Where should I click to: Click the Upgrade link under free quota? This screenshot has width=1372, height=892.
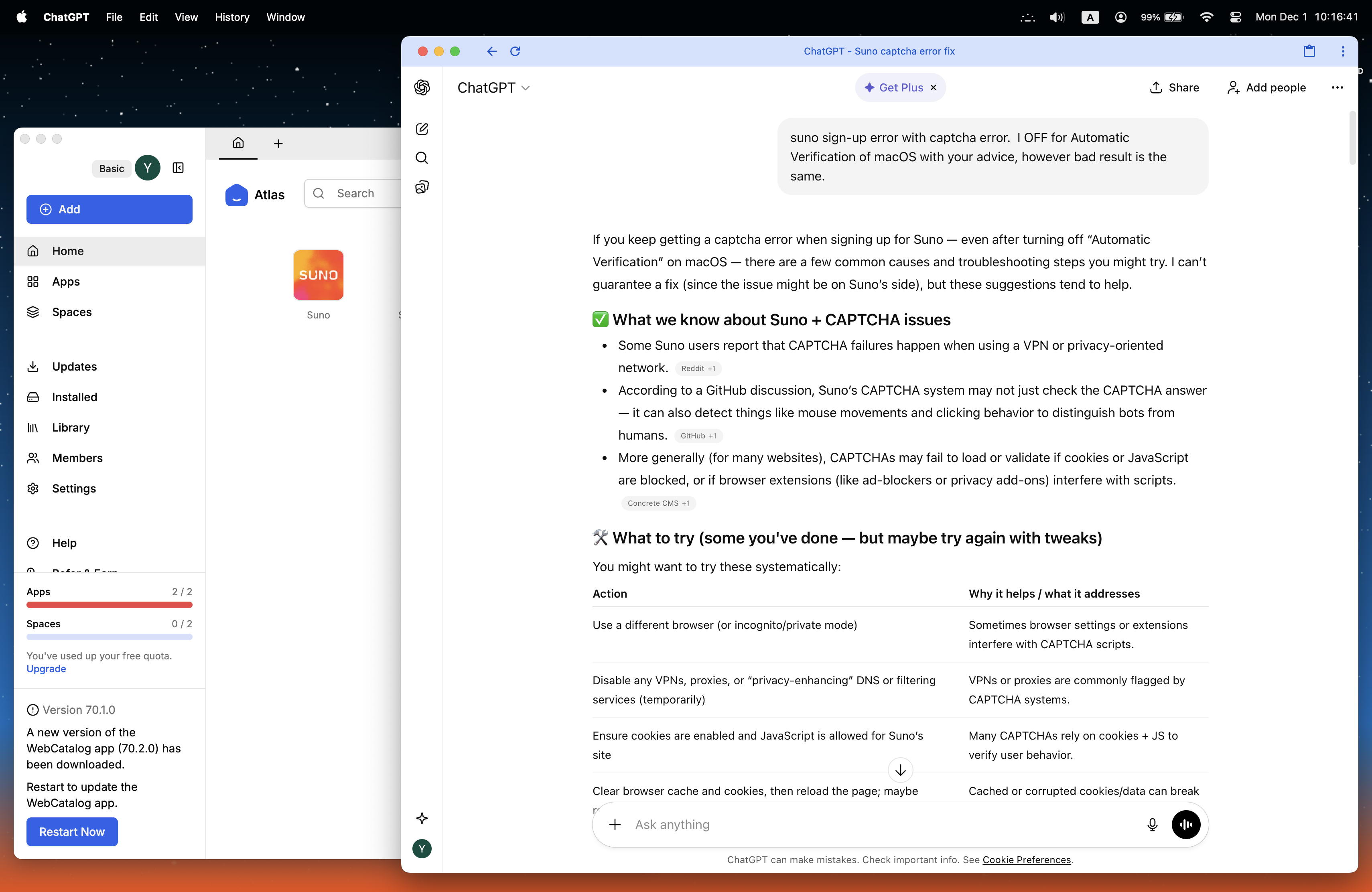coord(46,669)
